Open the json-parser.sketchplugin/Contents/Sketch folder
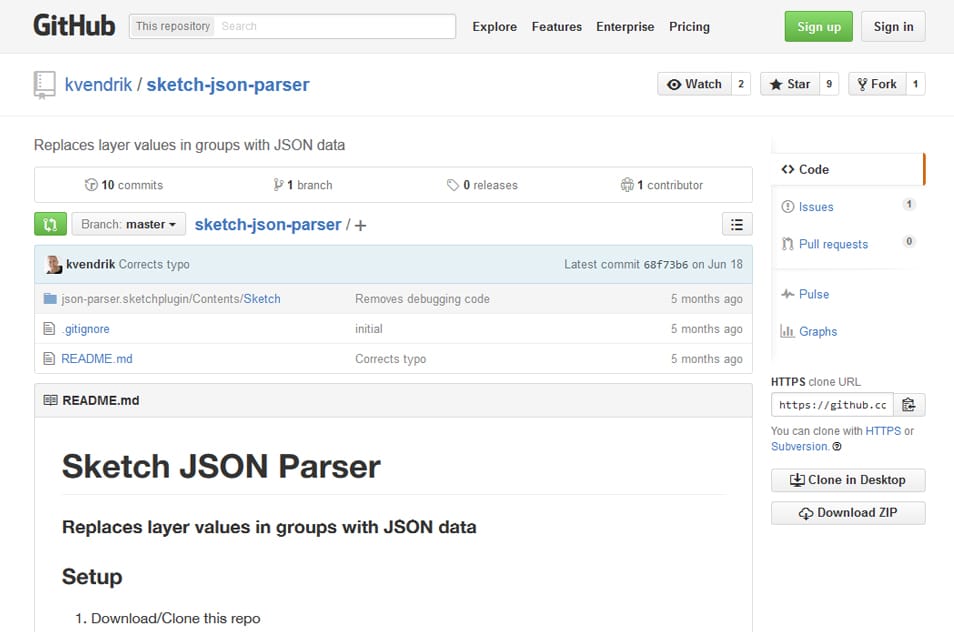The width and height of the screenshot is (954, 632). click(x=171, y=299)
